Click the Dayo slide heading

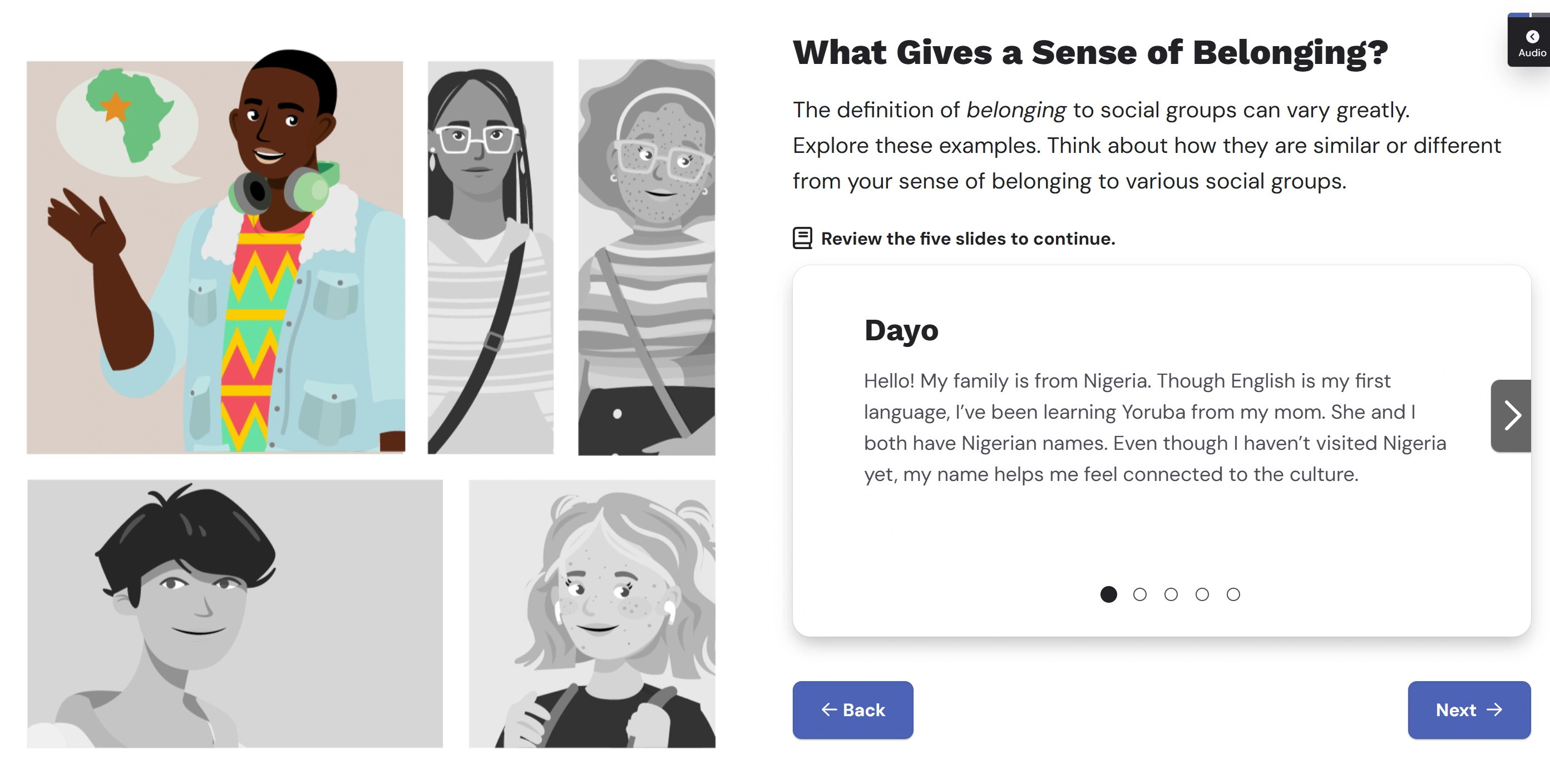click(x=901, y=330)
